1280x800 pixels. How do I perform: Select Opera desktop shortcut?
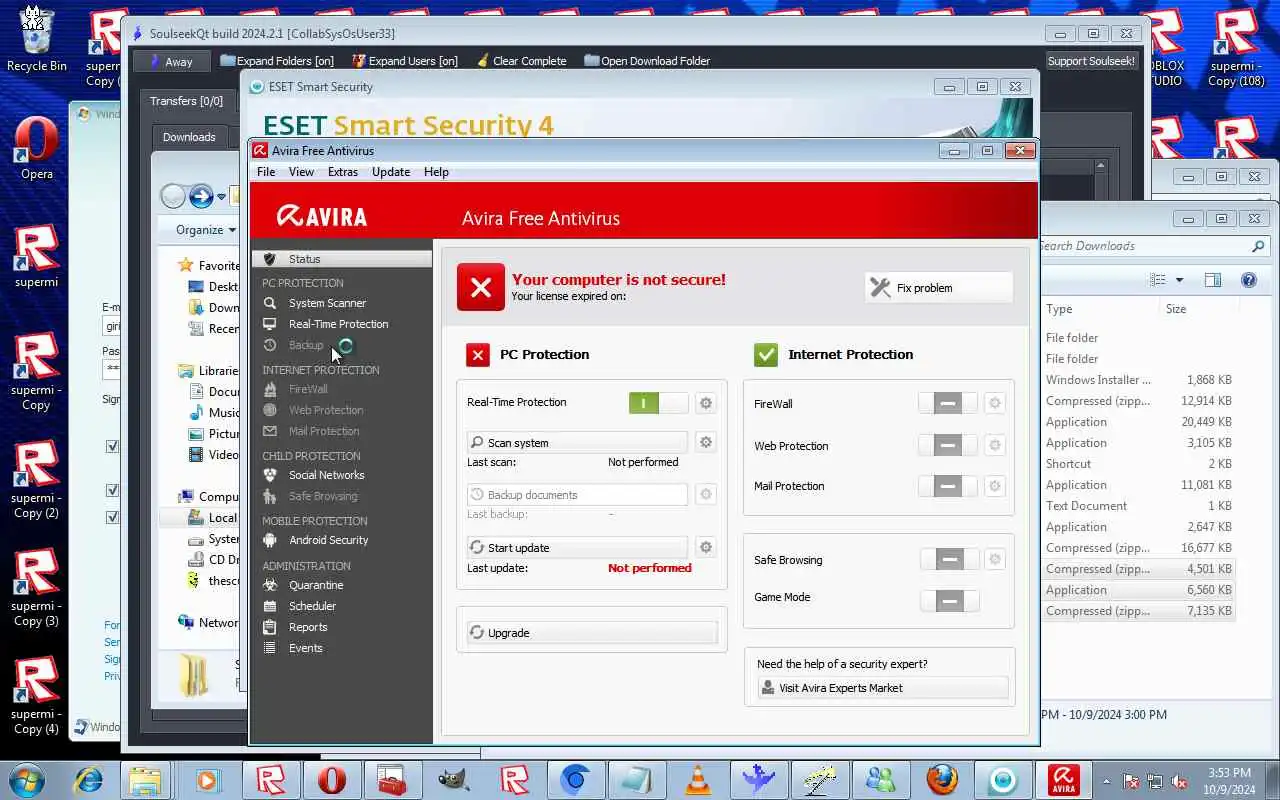(37, 149)
